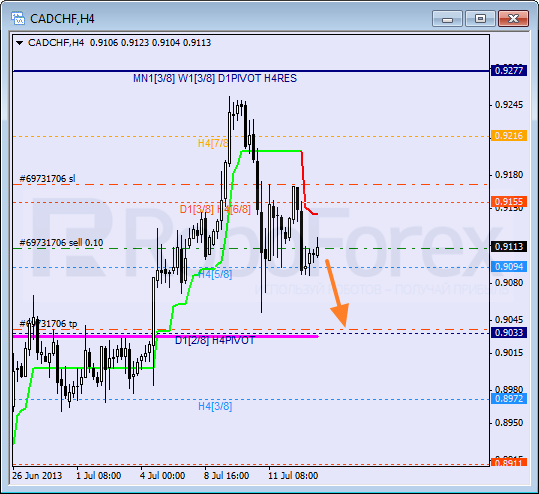
Task: Select the #69731706 sl order label
Action: point(47,179)
